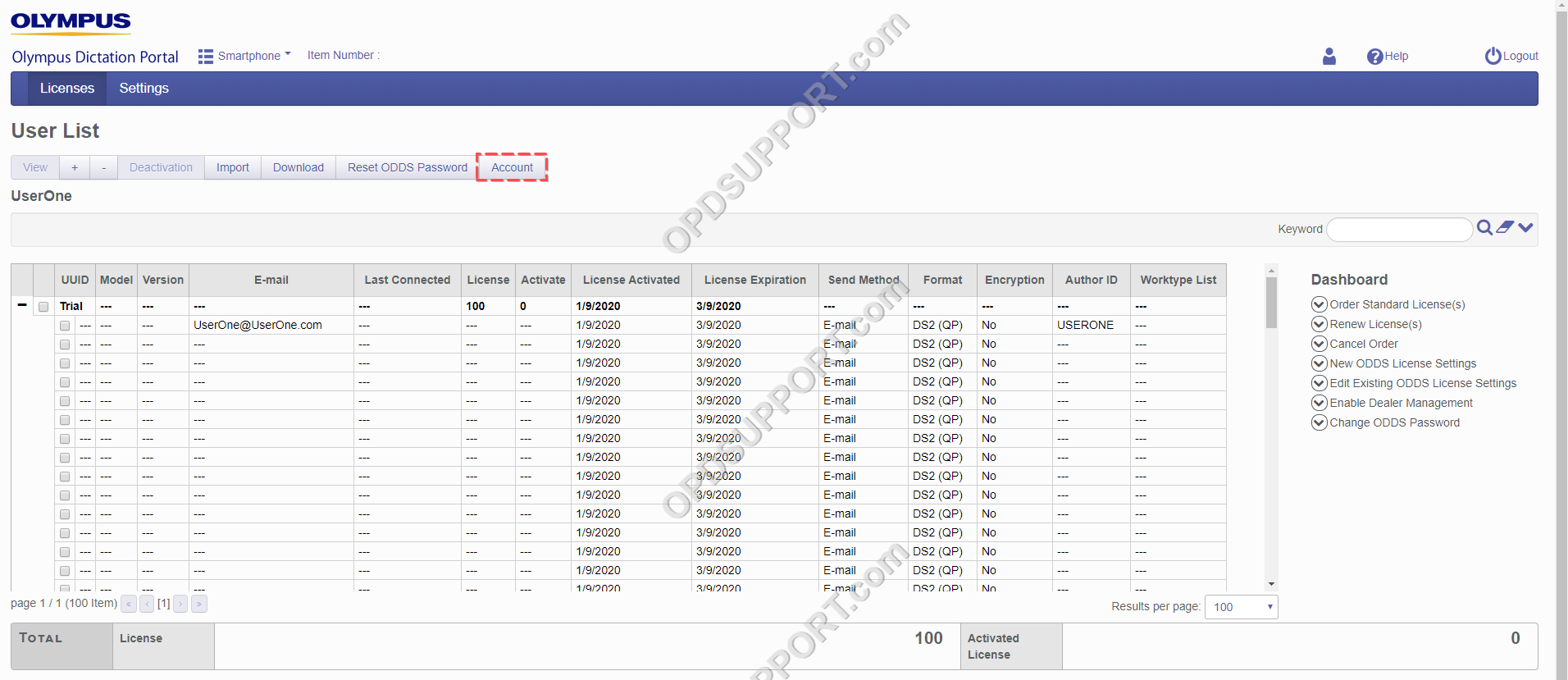The width and height of the screenshot is (1568, 680).
Task: Switch to the Licenses tab
Action: [67, 88]
